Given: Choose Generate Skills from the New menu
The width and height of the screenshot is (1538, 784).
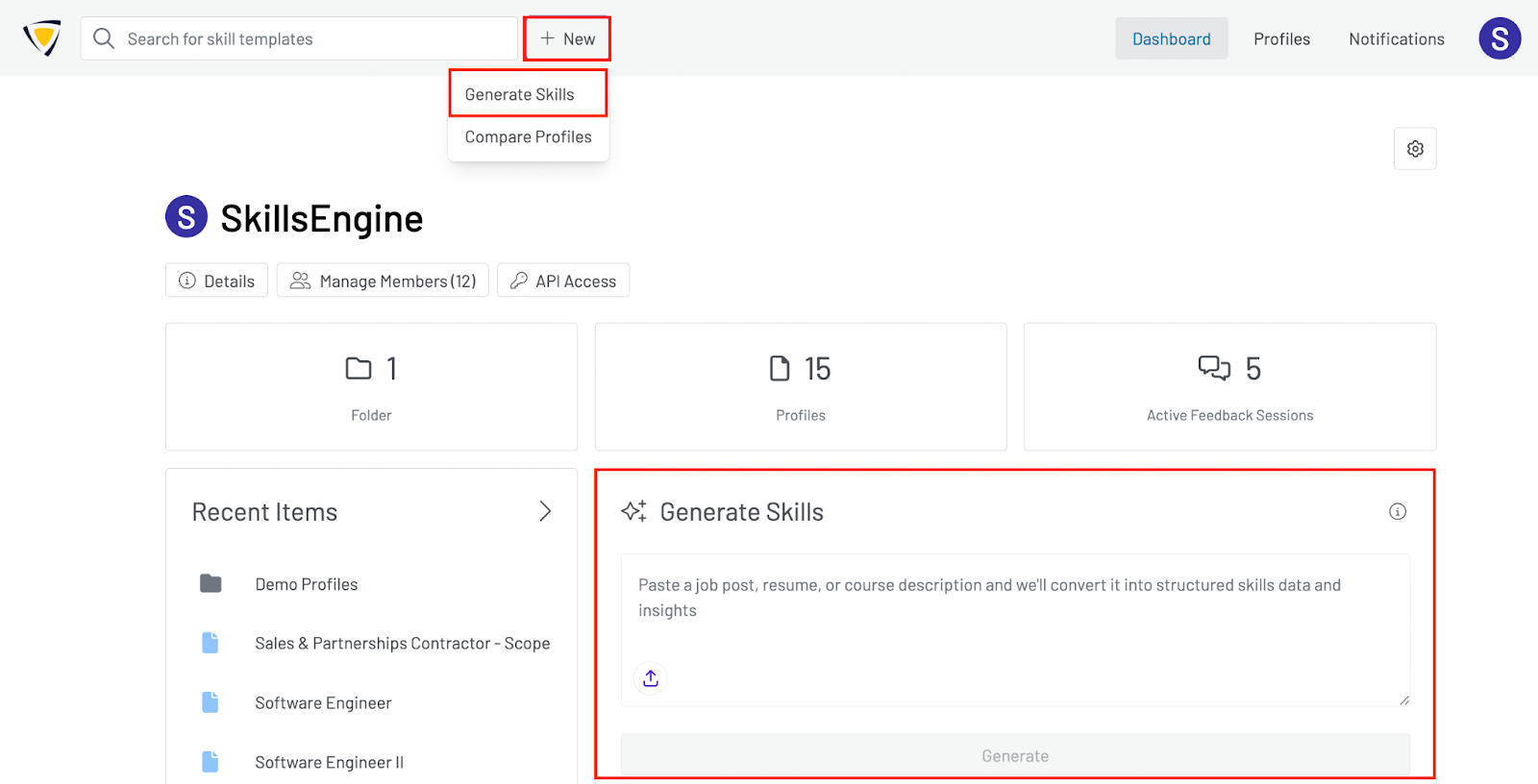Looking at the screenshot, I should click(x=528, y=94).
